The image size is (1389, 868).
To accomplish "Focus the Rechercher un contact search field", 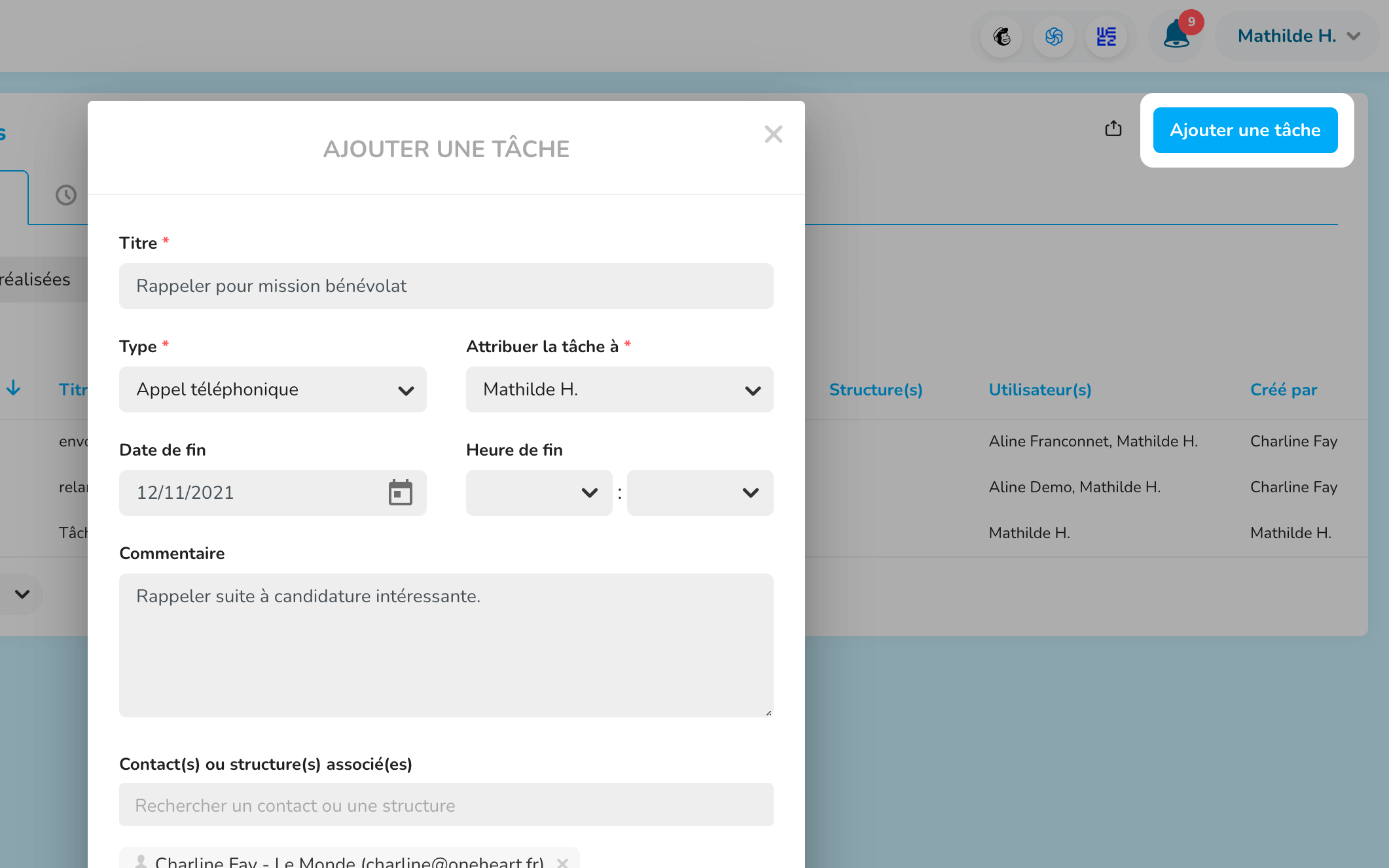I will (x=446, y=805).
